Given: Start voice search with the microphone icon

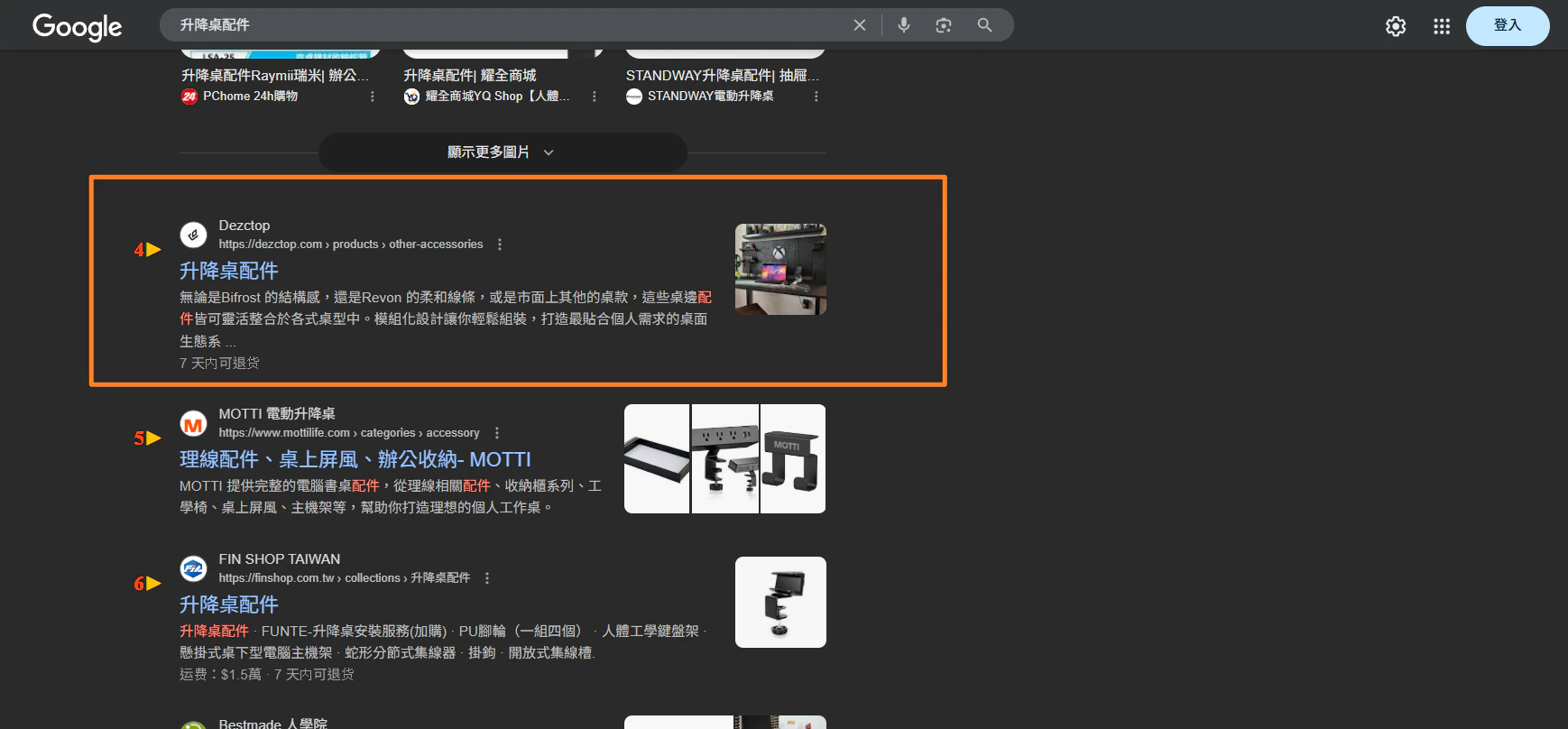Looking at the screenshot, I should click(x=904, y=25).
